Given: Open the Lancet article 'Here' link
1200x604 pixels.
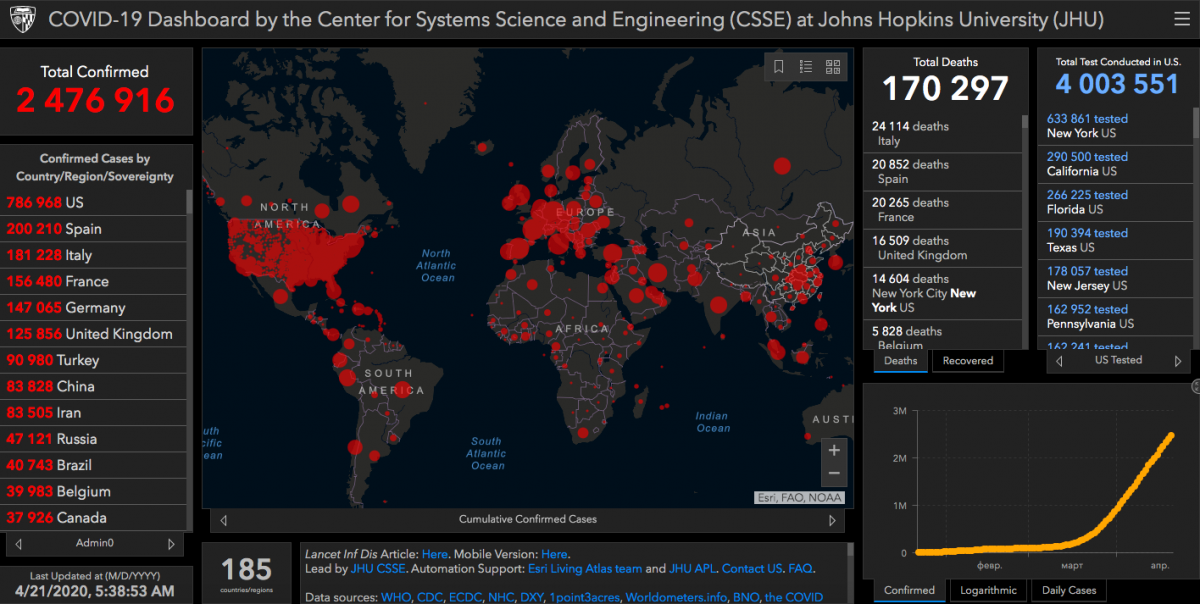Looking at the screenshot, I should 435,553.
